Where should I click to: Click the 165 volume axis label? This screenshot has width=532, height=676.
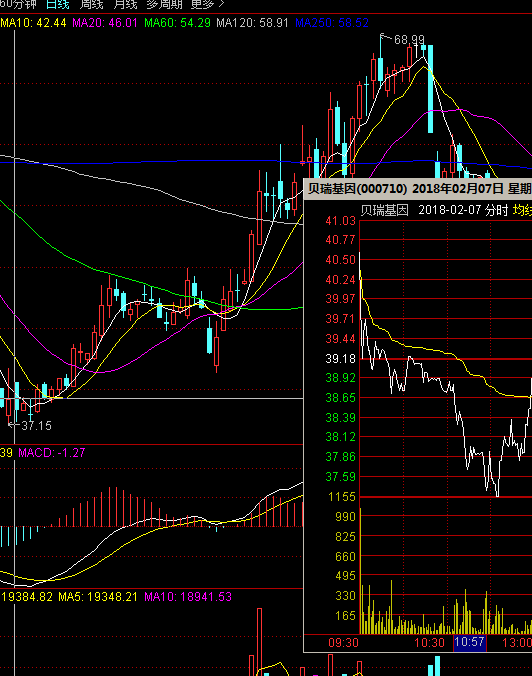(346, 616)
